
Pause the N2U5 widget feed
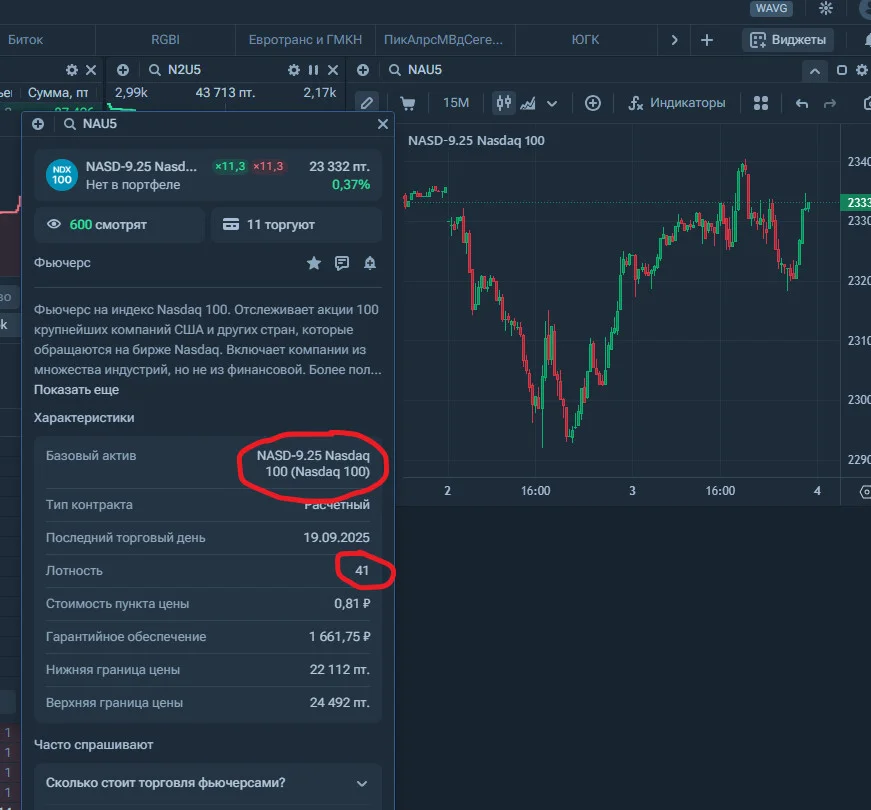coord(313,70)
